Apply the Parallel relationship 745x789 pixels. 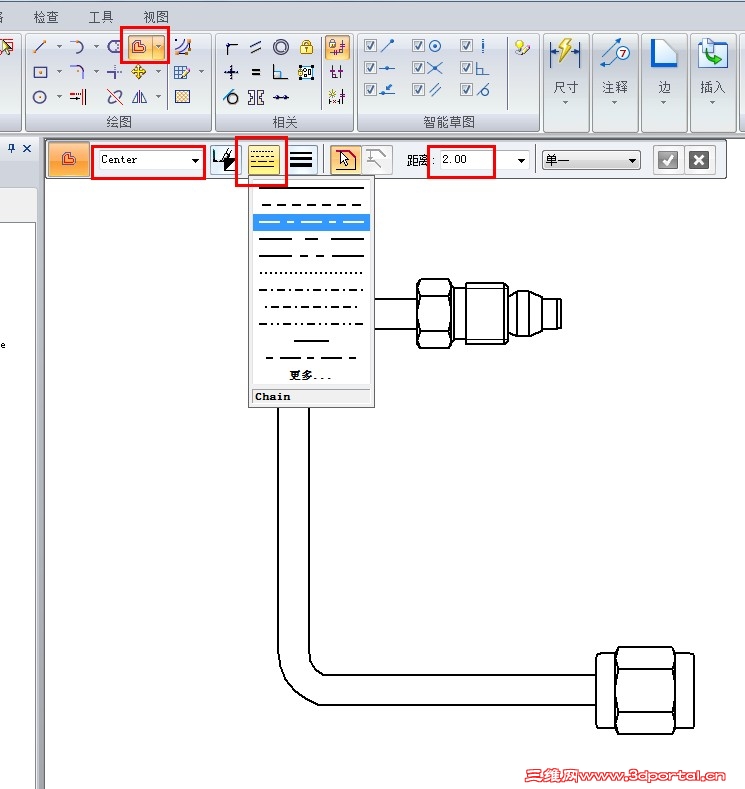[x=256, y=47]
